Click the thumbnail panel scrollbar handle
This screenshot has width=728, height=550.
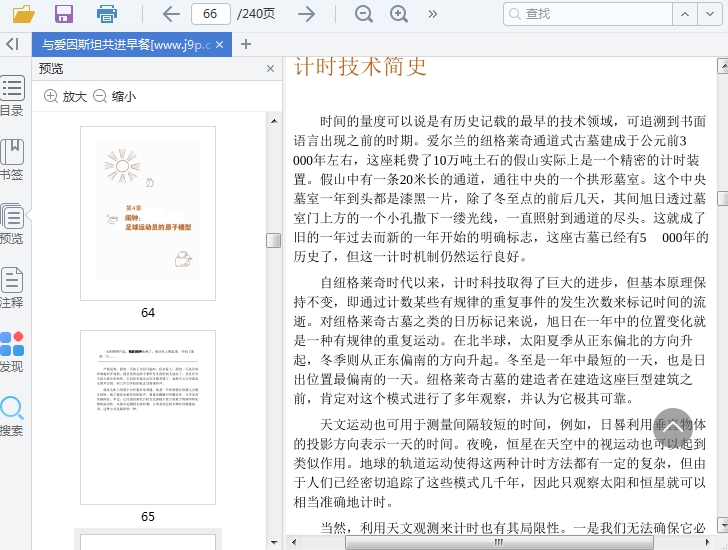274,240
